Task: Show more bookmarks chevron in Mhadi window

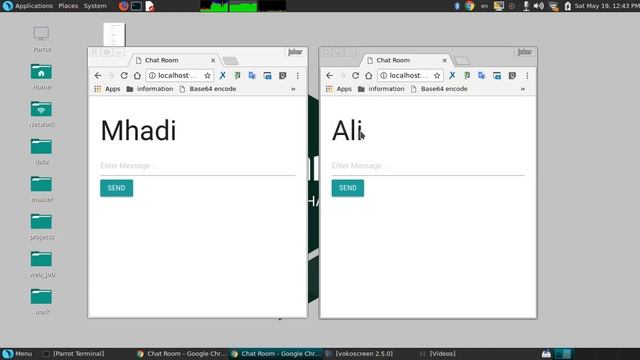Action: [x=293, y=89]
